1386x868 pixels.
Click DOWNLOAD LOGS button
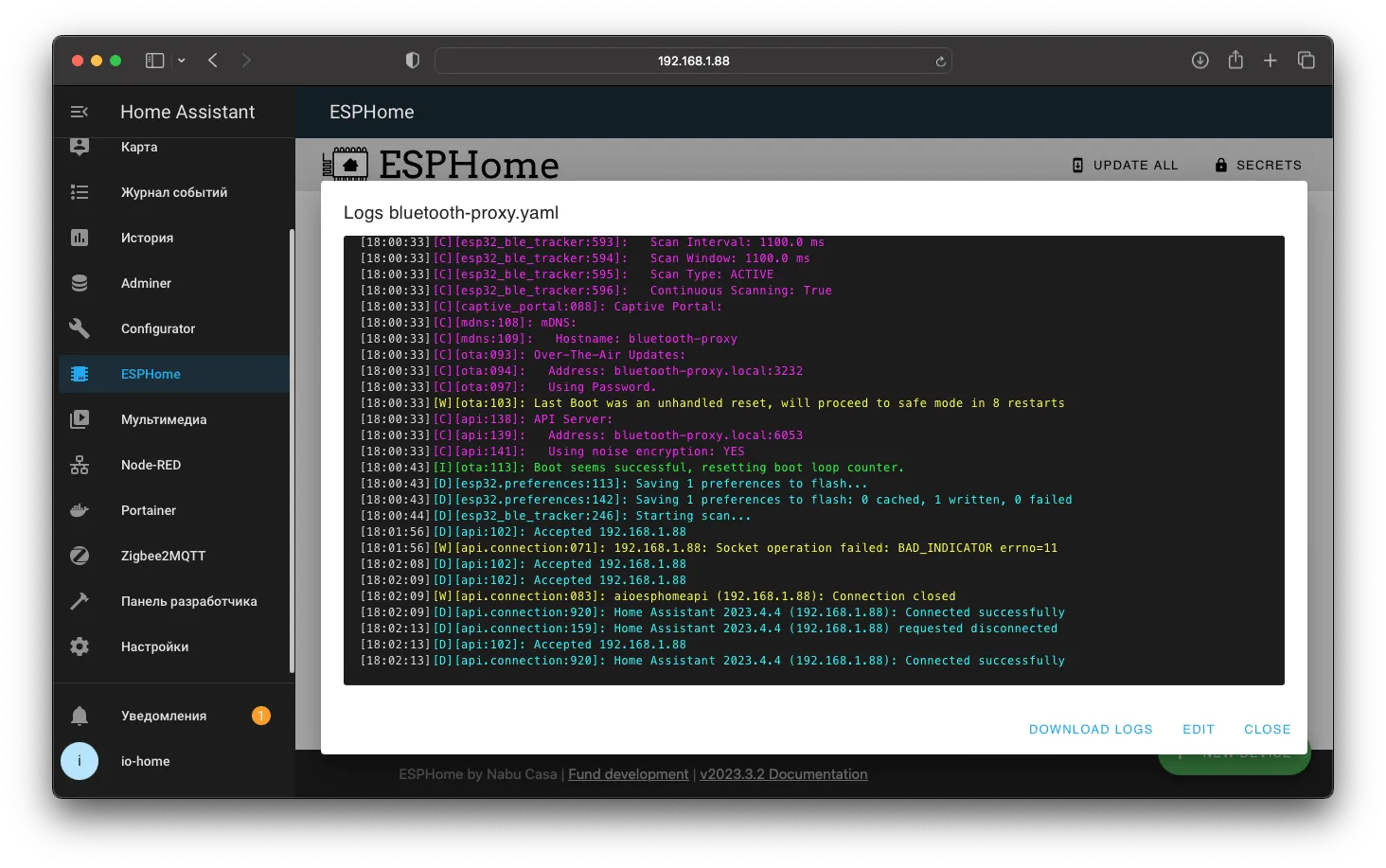point(1091,729)
